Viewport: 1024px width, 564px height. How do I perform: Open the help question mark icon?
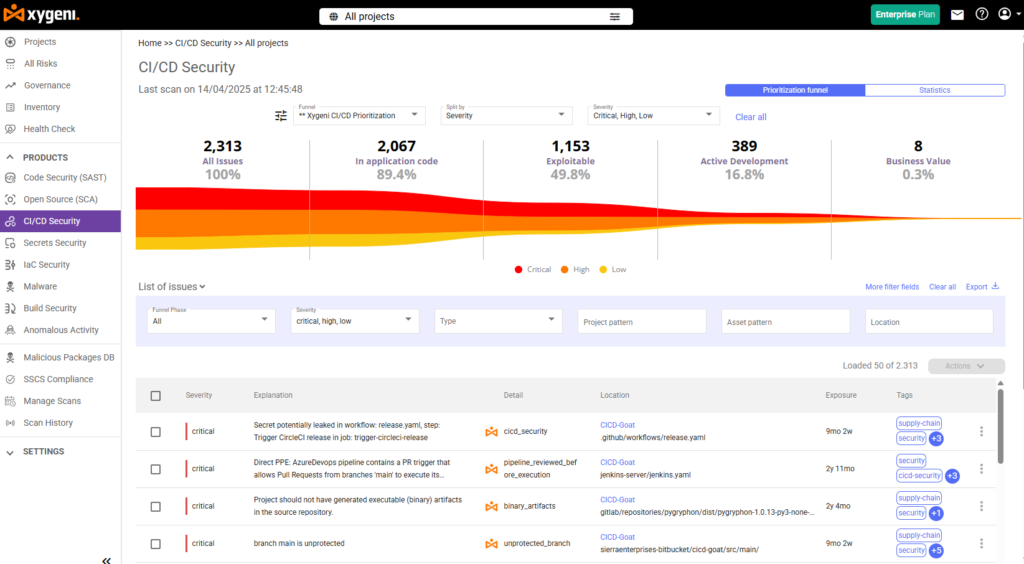(982, 14)
